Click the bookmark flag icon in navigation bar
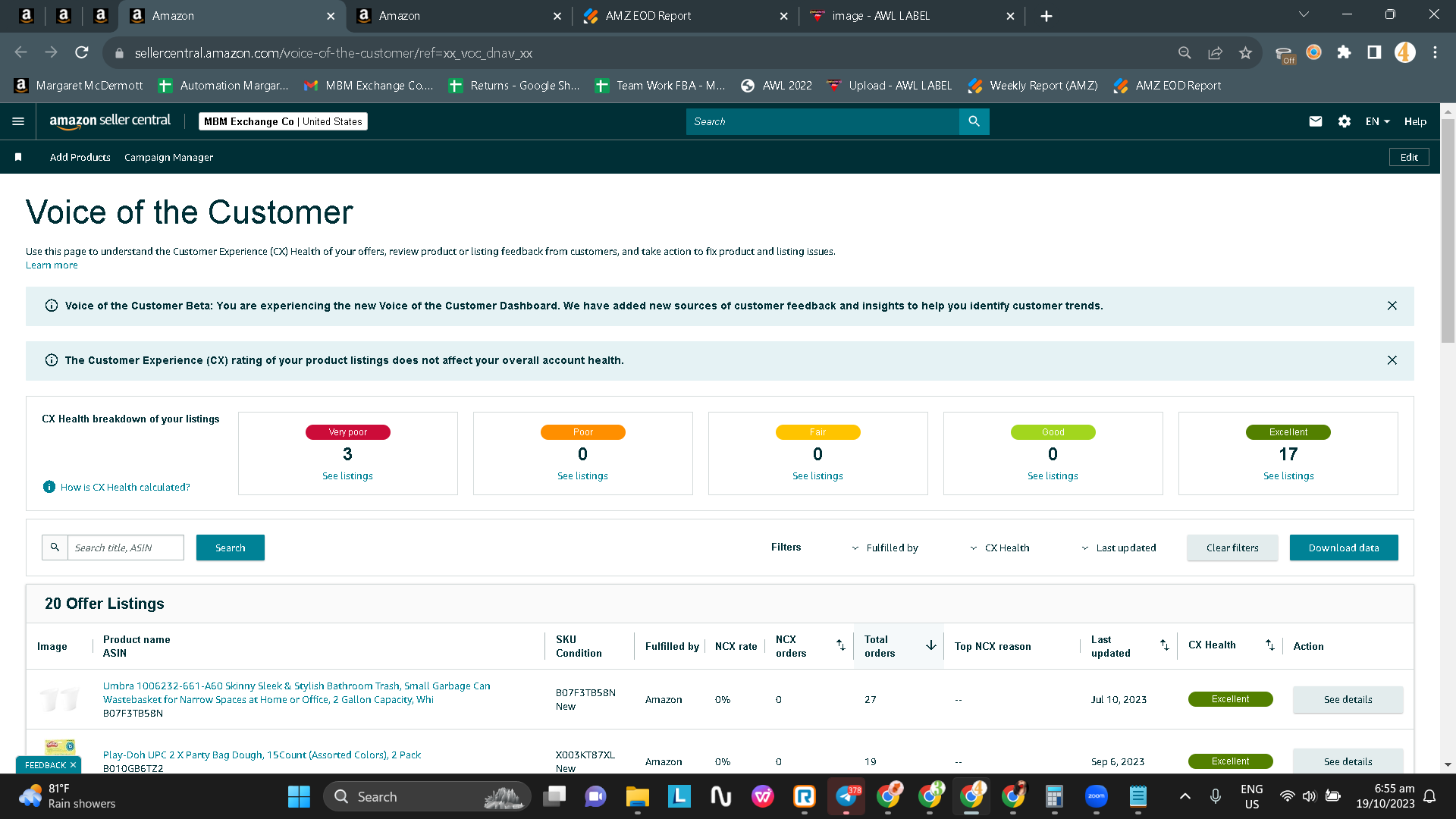The height and width of the screenshot is (819, 1456). click(18, 157)
